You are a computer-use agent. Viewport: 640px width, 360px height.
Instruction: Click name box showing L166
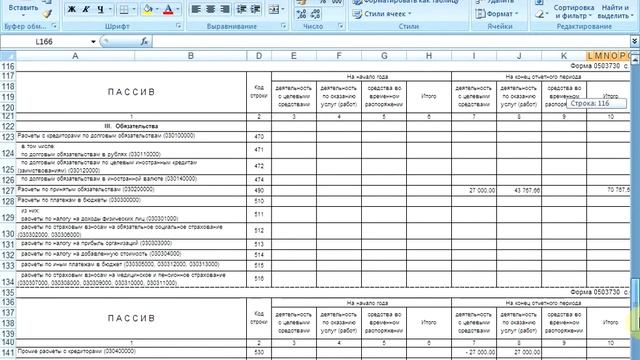44,42
